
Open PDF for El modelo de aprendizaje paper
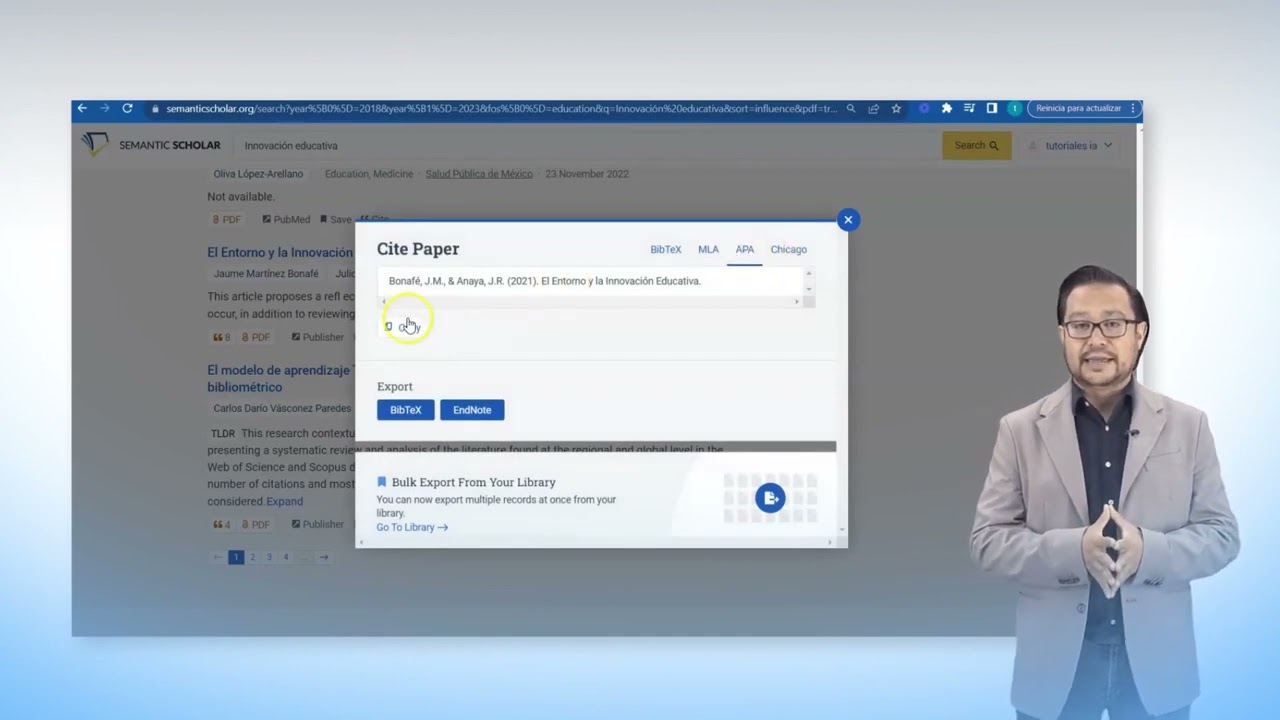pos(256,524)
